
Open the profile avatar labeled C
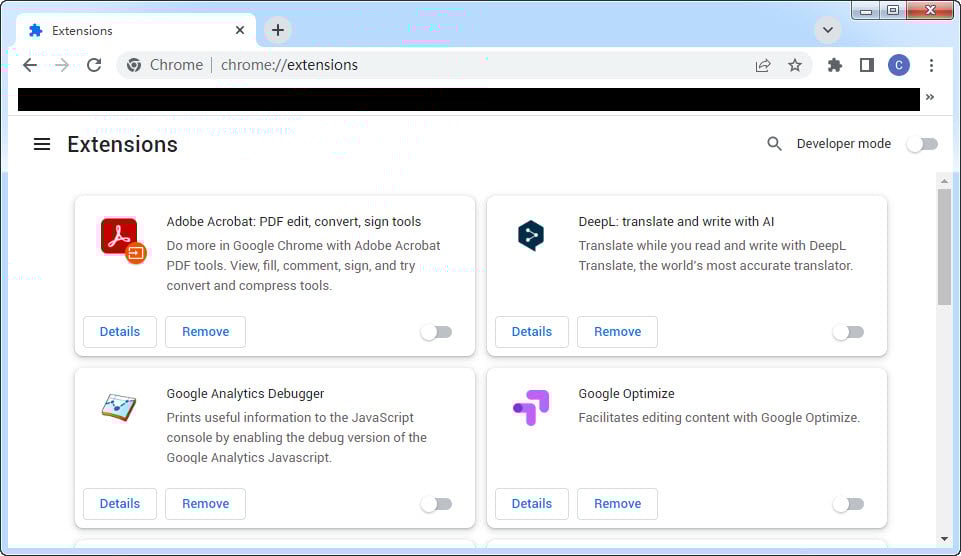(898, 65)
